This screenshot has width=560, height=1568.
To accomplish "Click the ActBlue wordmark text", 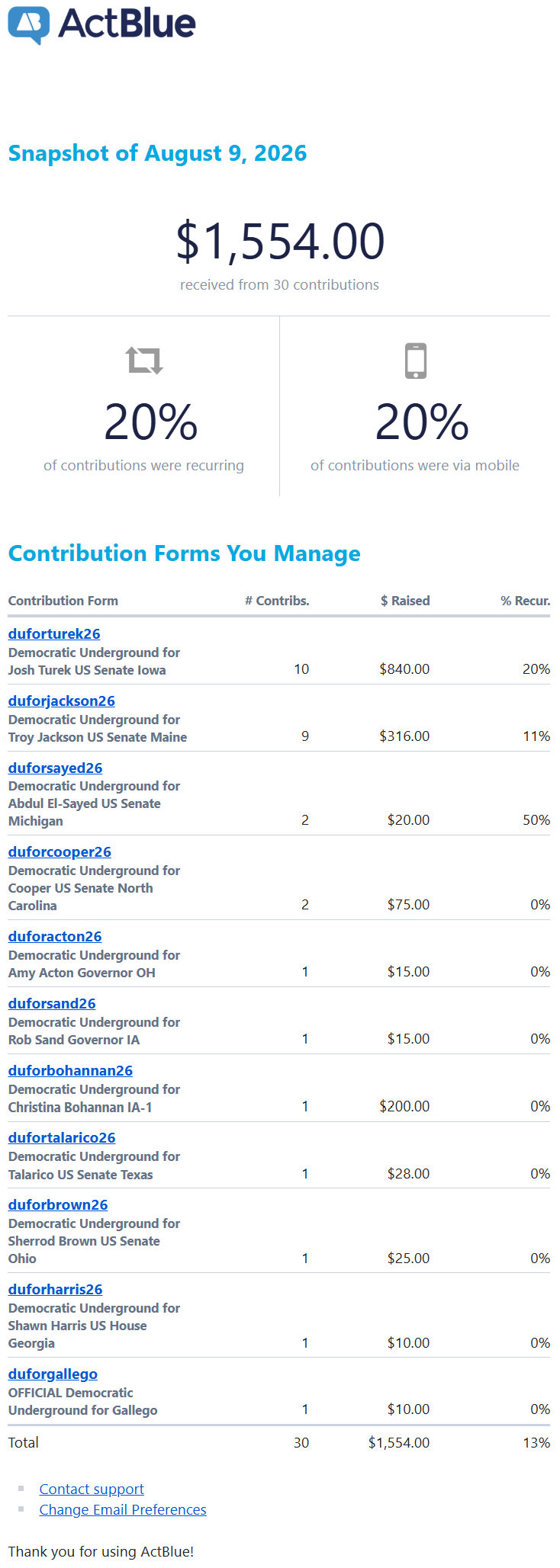I will [127, 24].
